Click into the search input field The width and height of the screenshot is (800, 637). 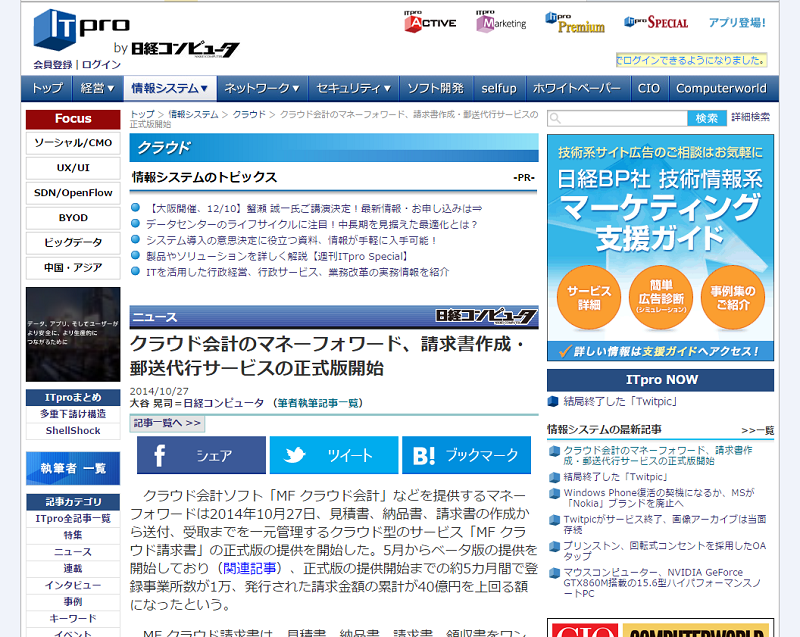point(617,118)
